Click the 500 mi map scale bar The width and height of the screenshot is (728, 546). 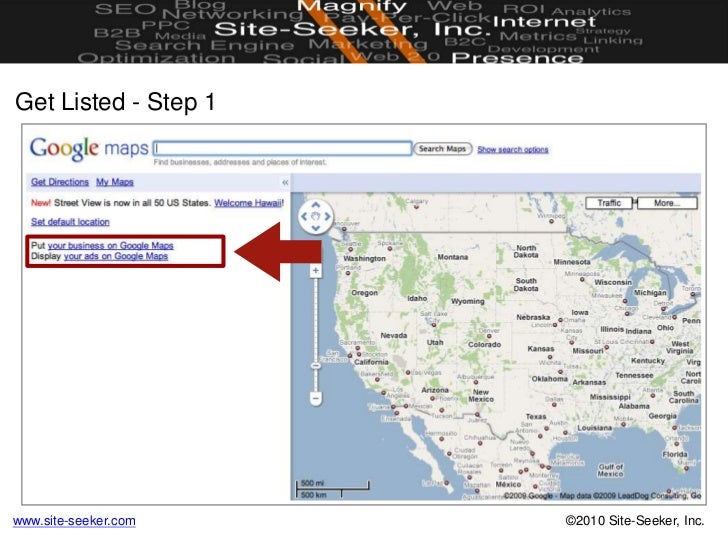[x=332, y=485]
